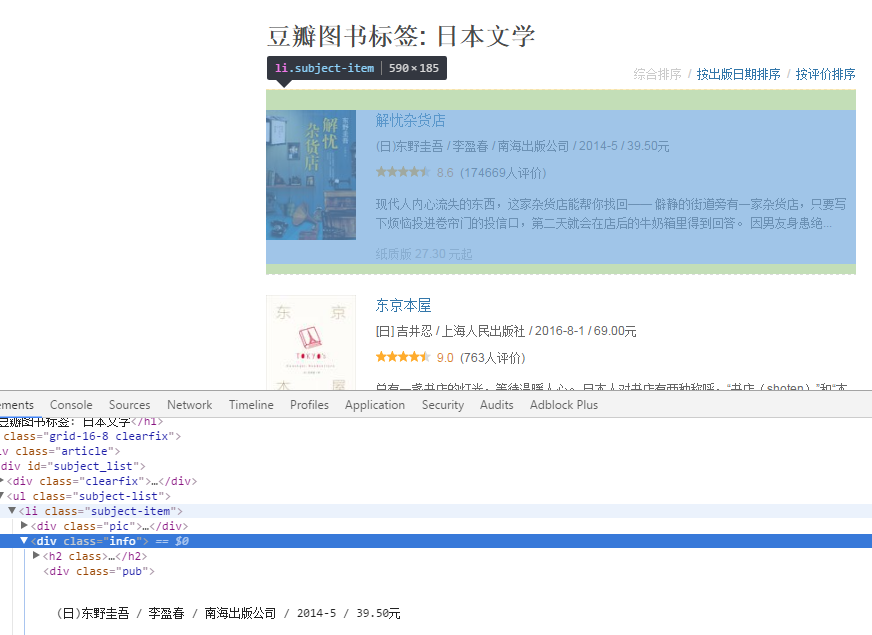Open the book title link 解忧杂货店
The width and height of the screenshot is (872, 635).
point(410,120)
